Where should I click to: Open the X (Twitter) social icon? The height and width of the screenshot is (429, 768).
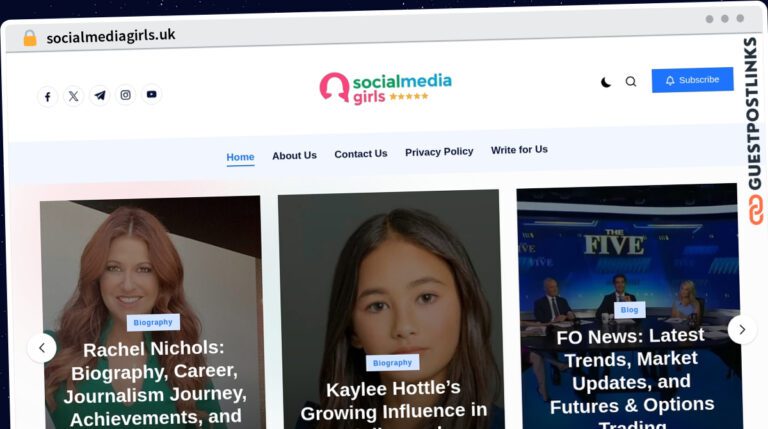coord(73,96)
